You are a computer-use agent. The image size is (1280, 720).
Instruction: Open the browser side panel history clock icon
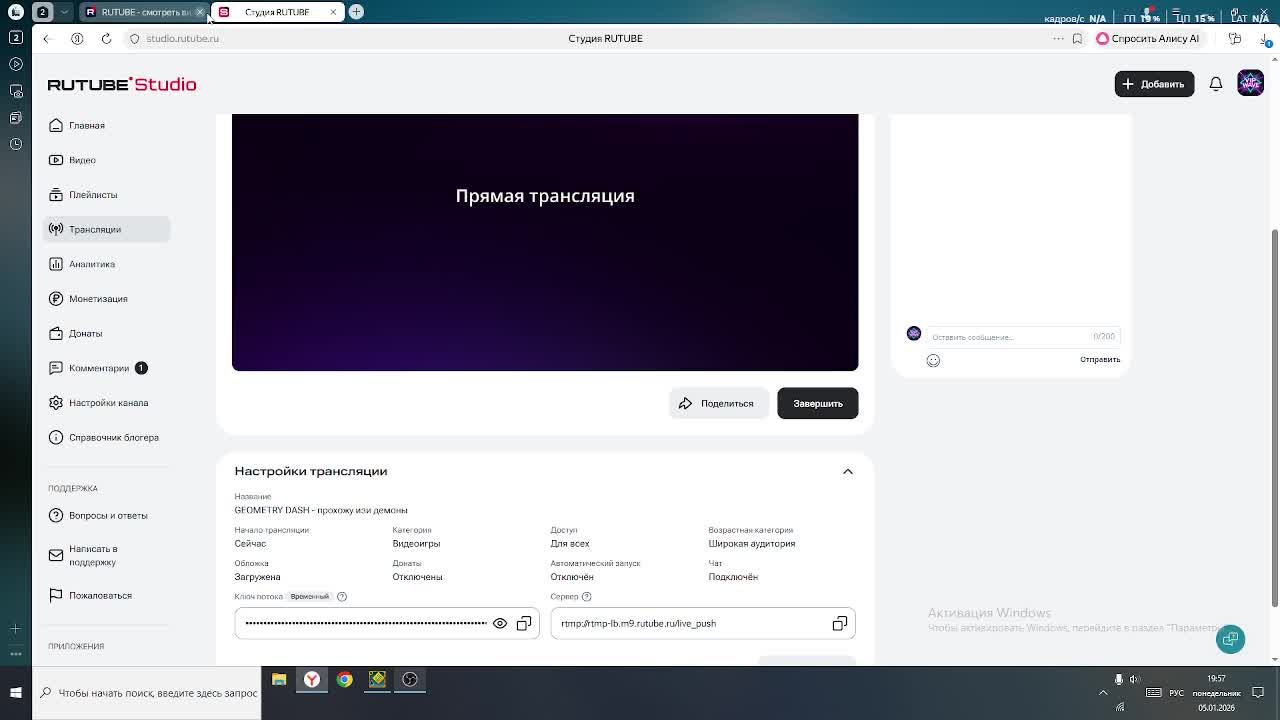pos(16,144)
